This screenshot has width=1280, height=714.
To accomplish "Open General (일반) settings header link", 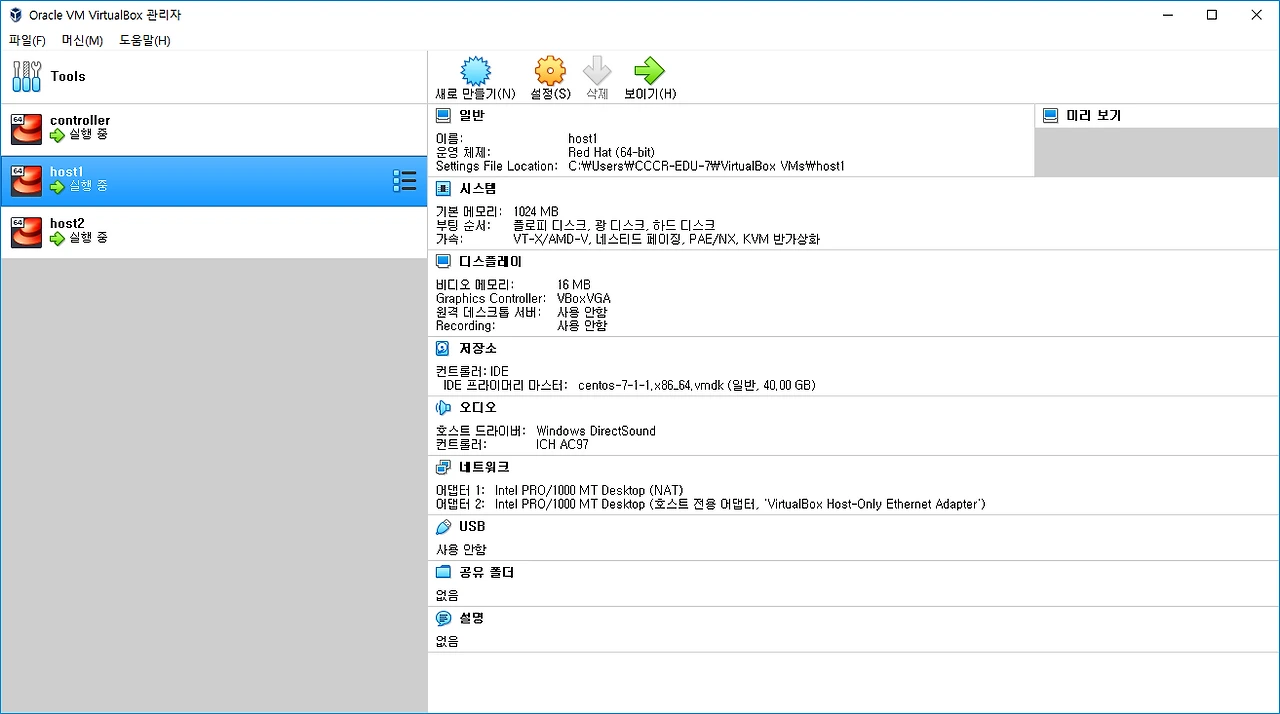I will point(472,116).
